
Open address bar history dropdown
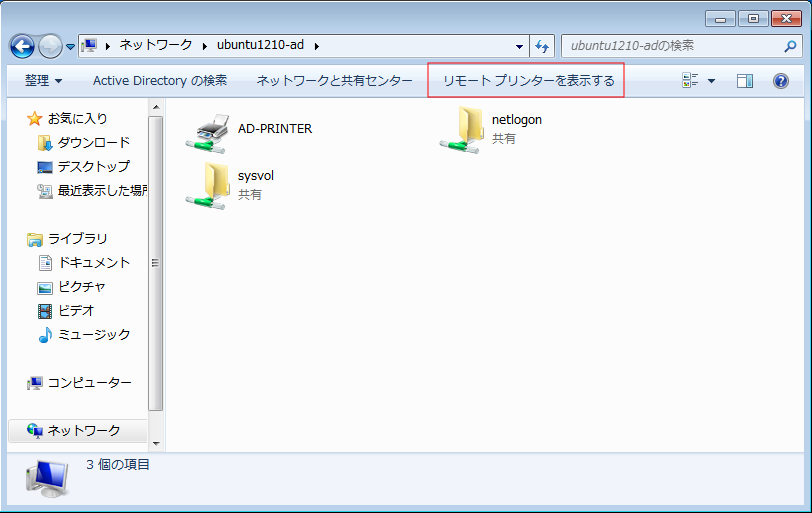click(x=519, y=47)
